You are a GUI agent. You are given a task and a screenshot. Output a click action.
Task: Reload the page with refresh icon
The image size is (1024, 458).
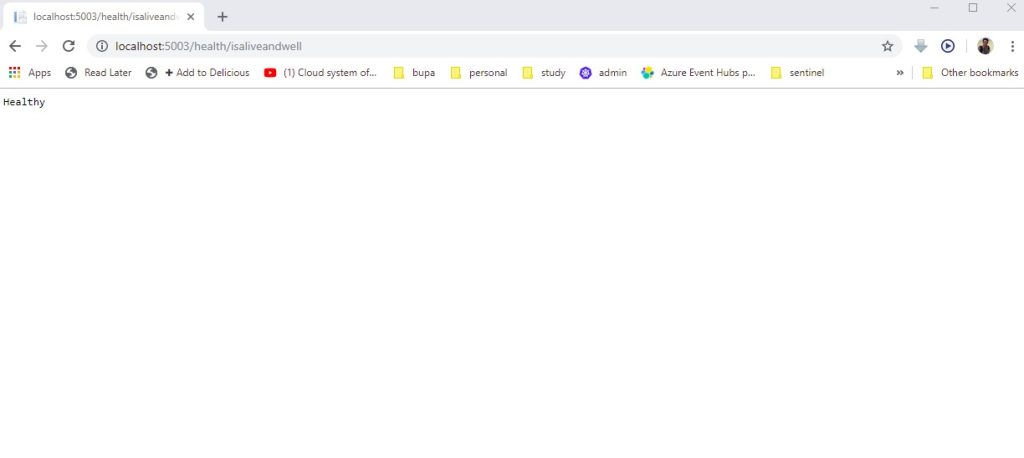[69, 46]
